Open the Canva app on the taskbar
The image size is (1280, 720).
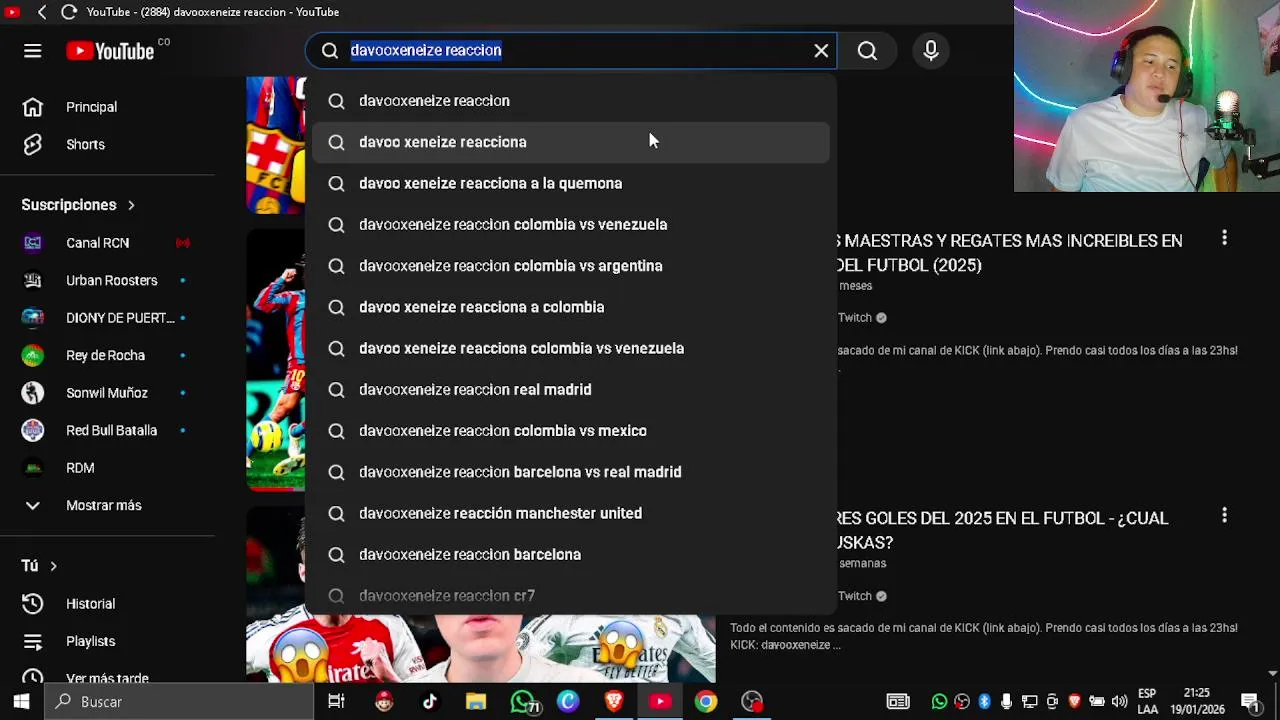click(x=568, y=702)
